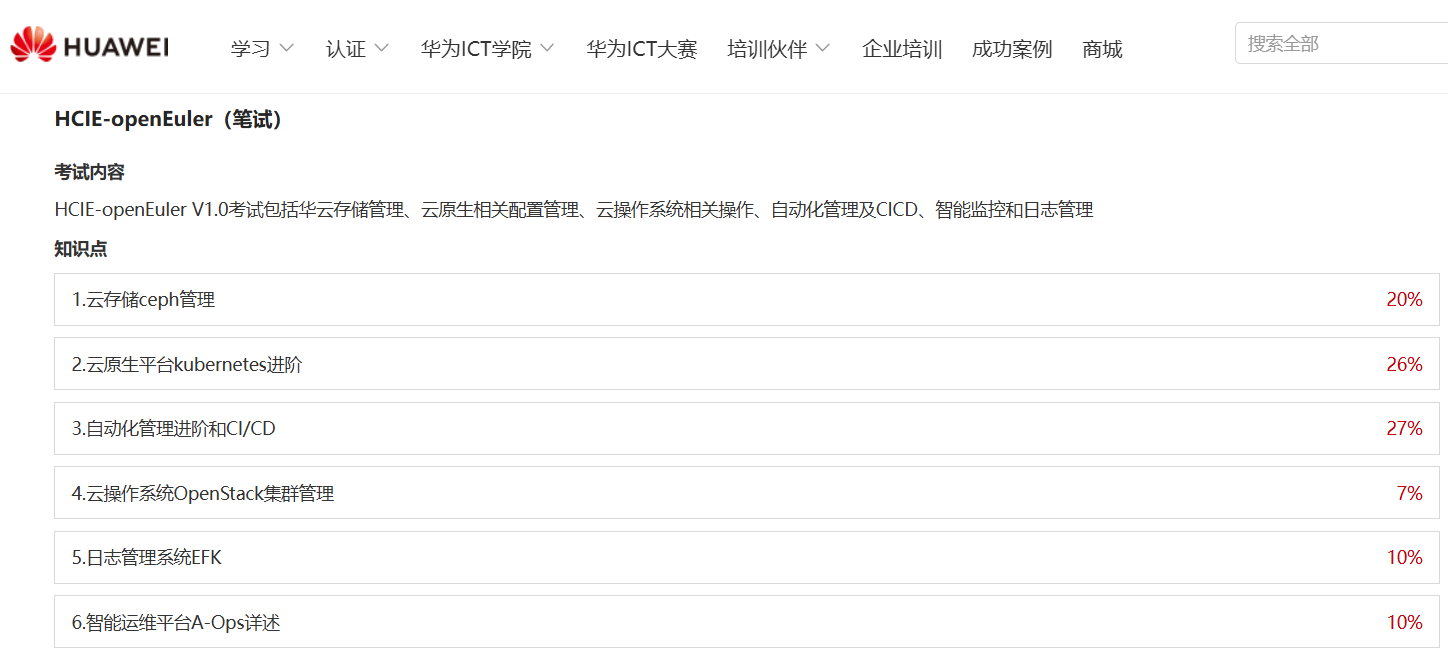Screen dimensions: 1448x654
Task: Click the 10% value for A-Ops
Action: 1404,622
